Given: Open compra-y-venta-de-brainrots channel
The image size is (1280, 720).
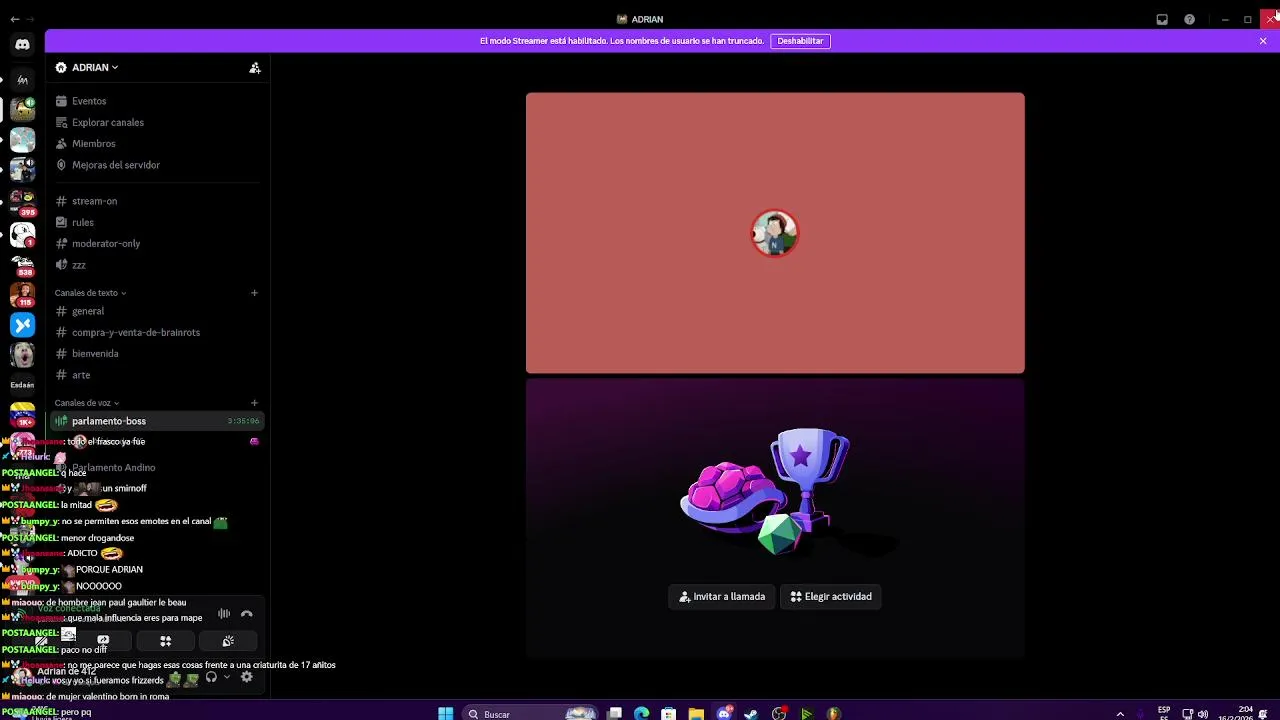Looking at the screenshot, I should tap(158, 332).
